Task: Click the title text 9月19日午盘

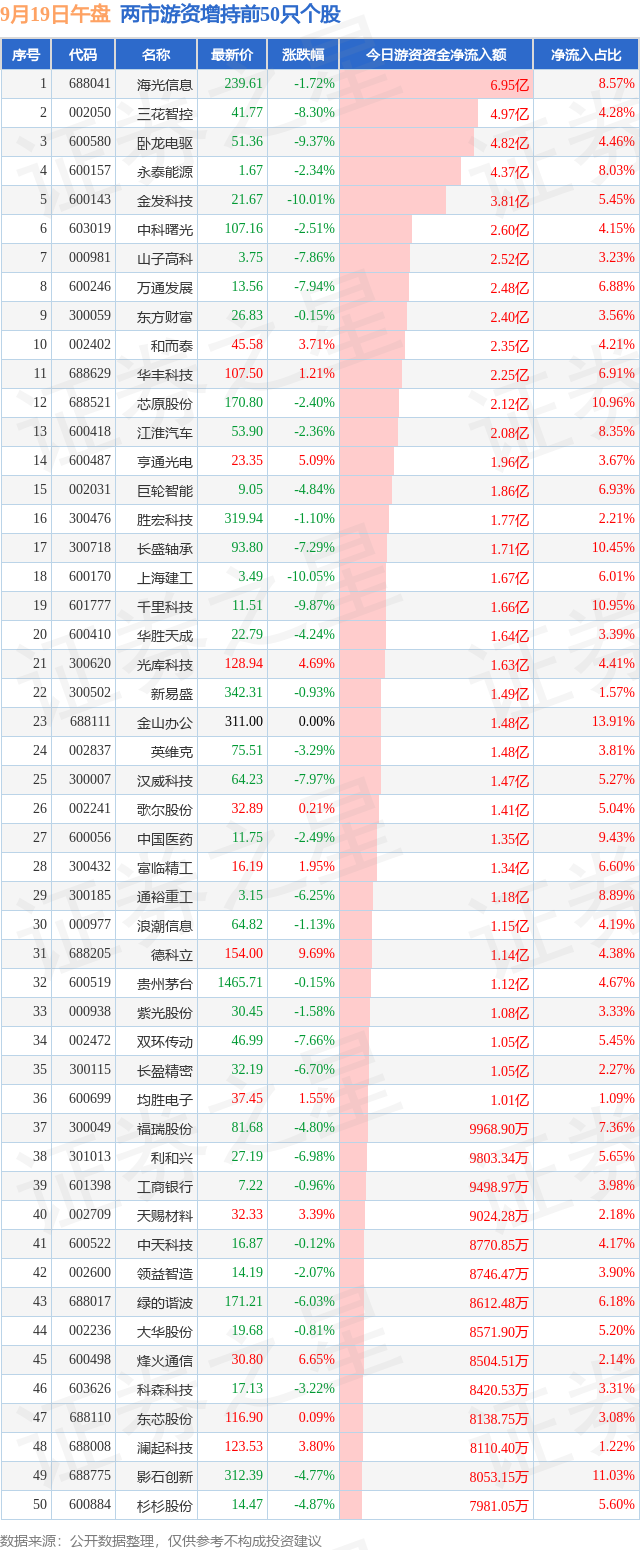Action: 55,15
